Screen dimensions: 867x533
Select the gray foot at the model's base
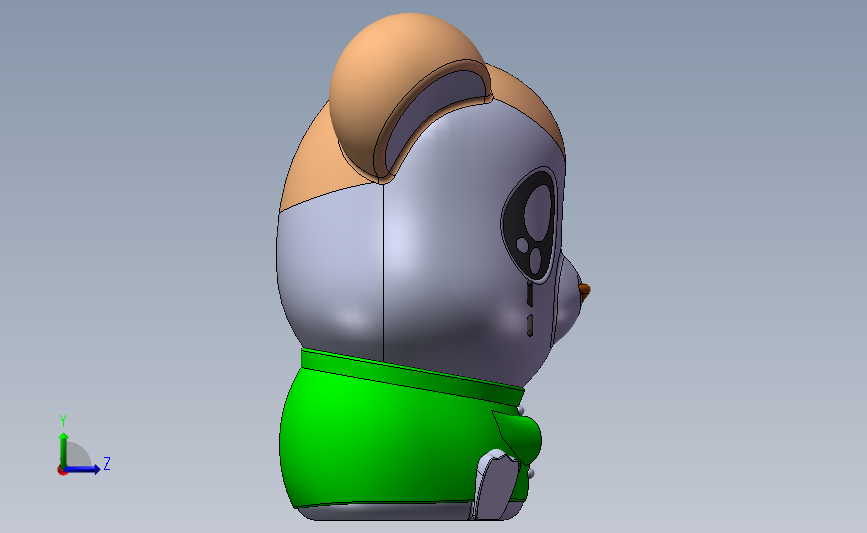[497, 485]
